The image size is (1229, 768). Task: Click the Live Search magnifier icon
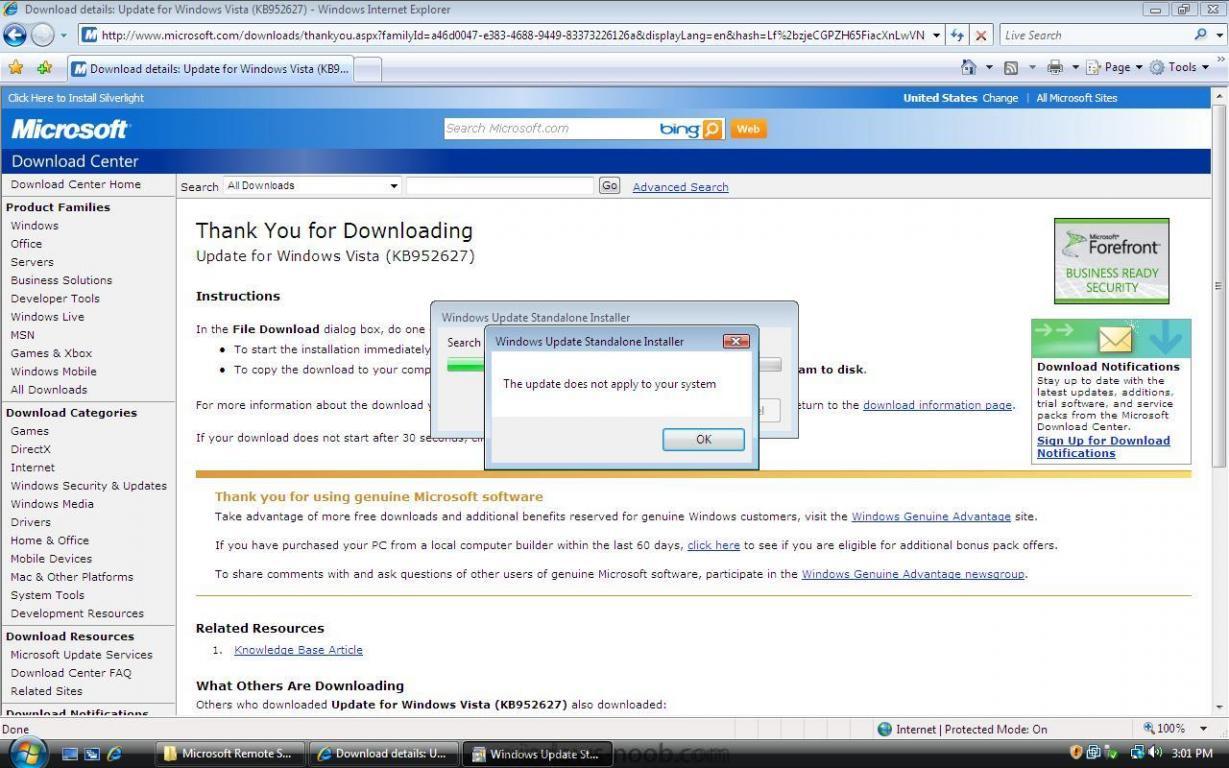click(x=1201, y=35)
